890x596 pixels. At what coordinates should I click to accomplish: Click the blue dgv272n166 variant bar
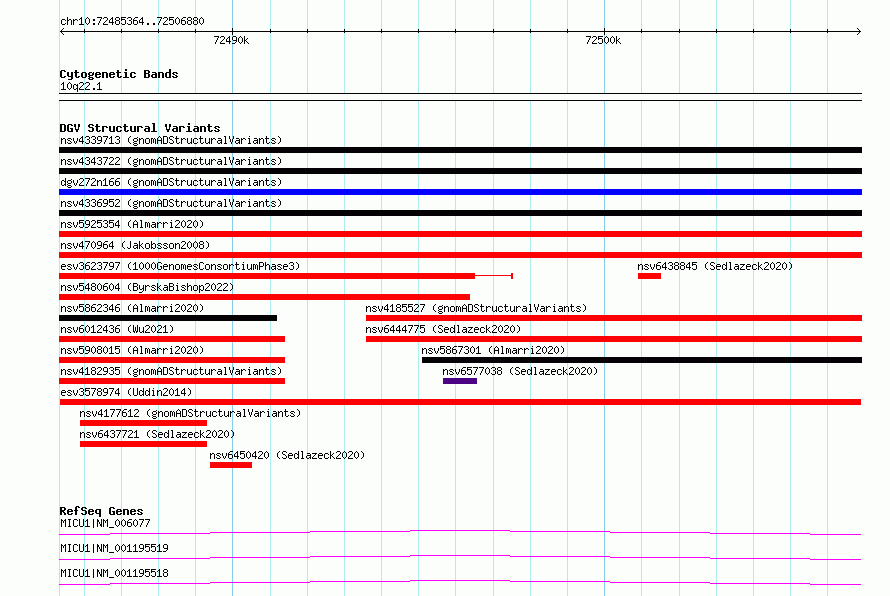460,192
